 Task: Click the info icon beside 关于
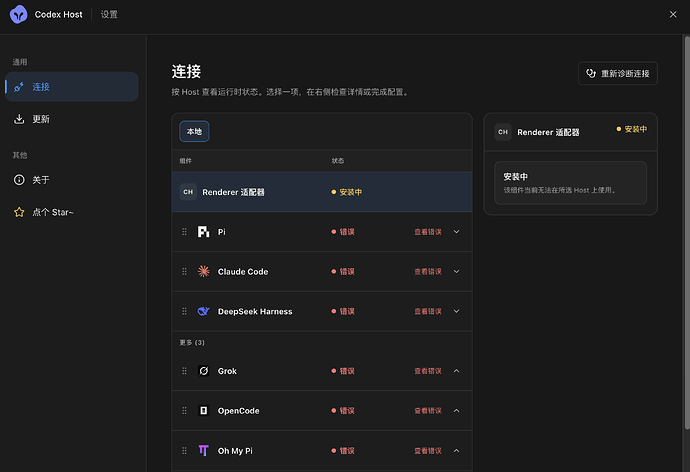pos(19,180)
